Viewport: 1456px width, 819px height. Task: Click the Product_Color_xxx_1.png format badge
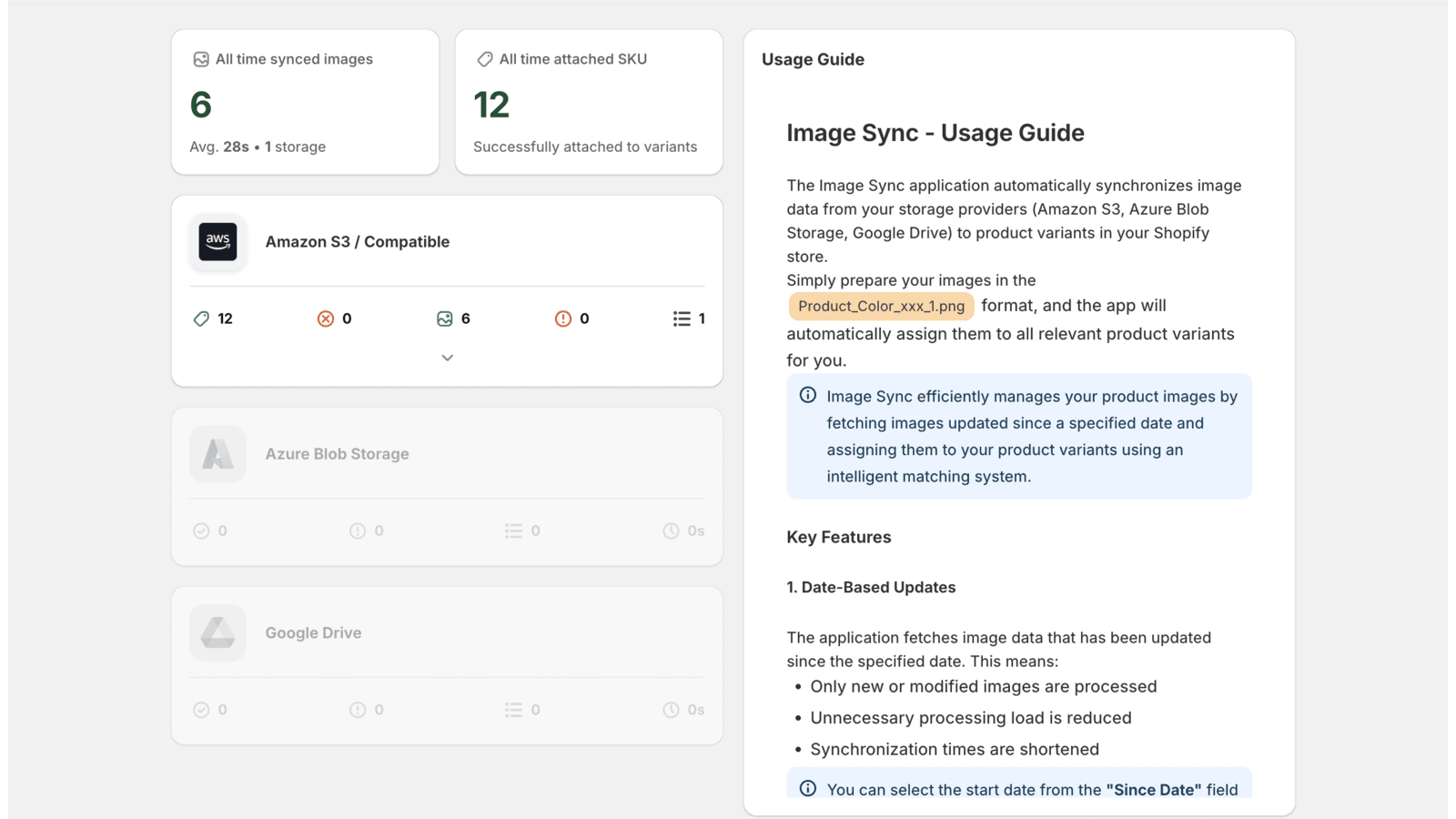click(881, 306)
